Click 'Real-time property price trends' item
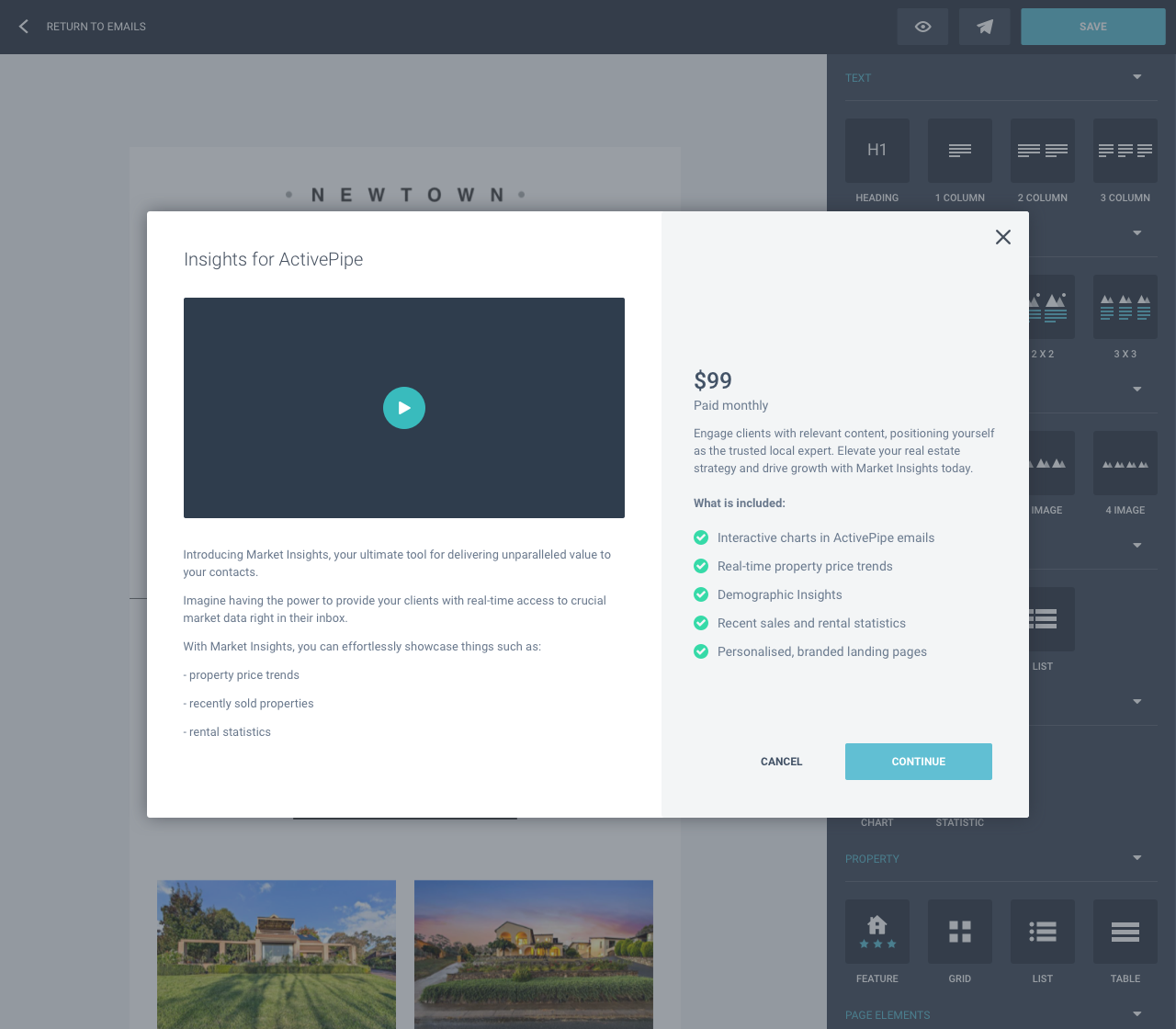The width and height of the screenshot is (1176, 1029). 805,567
